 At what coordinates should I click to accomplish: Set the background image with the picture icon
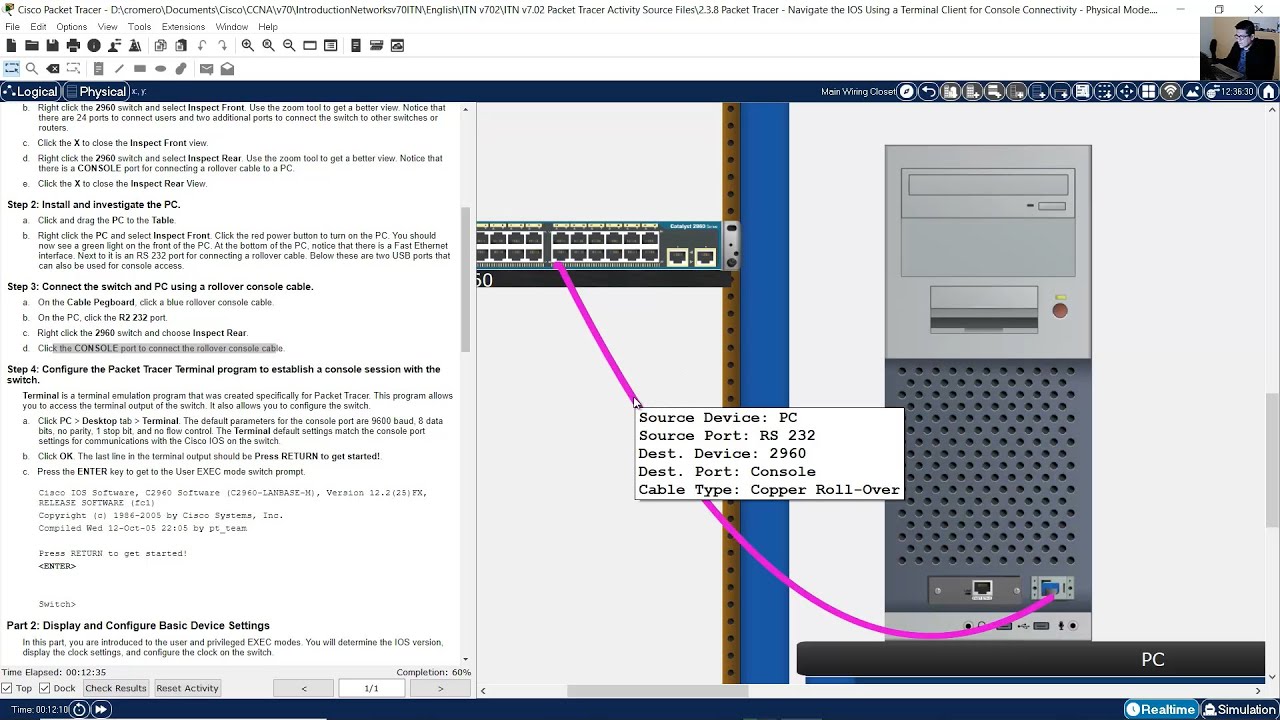click(1192, 92)
